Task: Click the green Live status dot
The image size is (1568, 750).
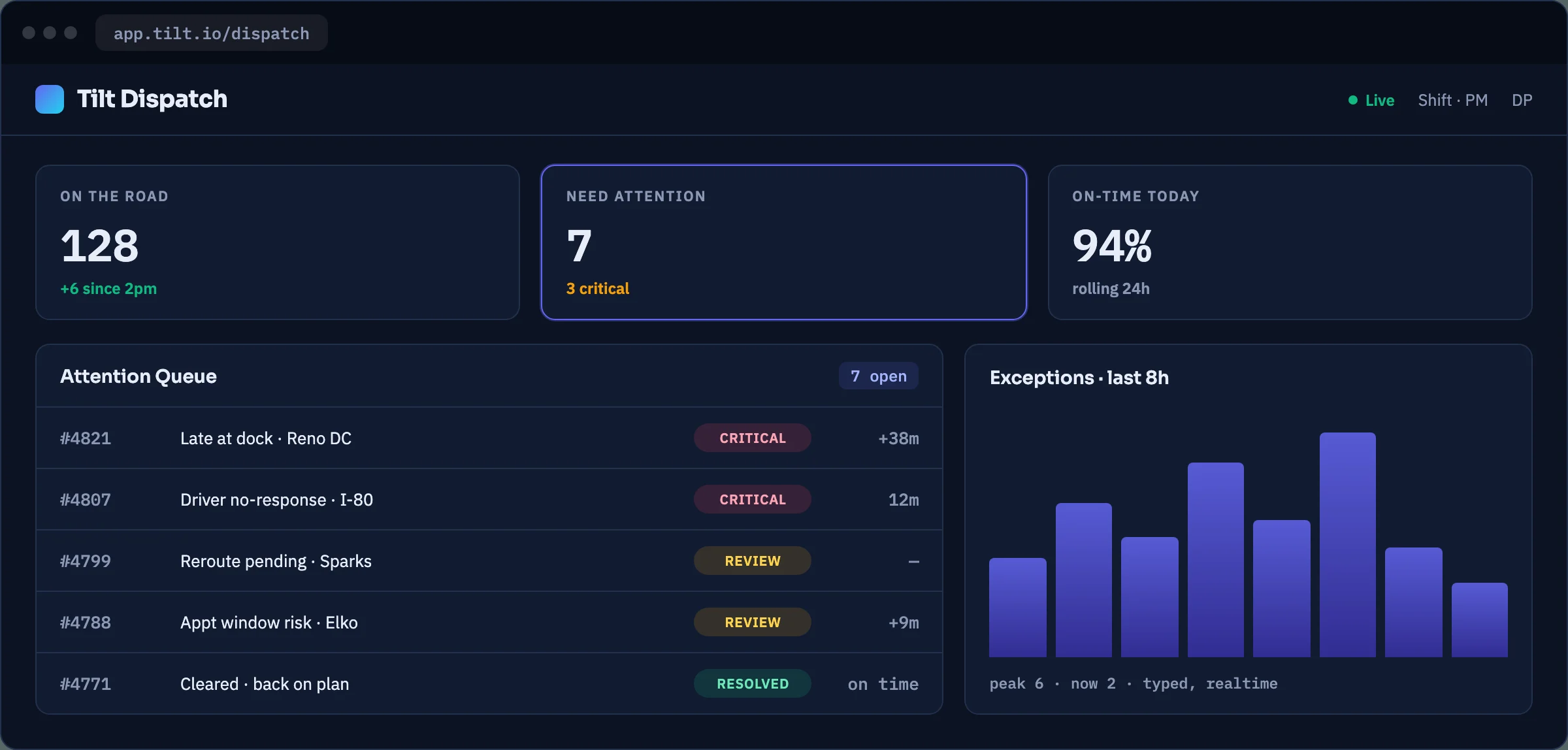Action: (1353, 100)
